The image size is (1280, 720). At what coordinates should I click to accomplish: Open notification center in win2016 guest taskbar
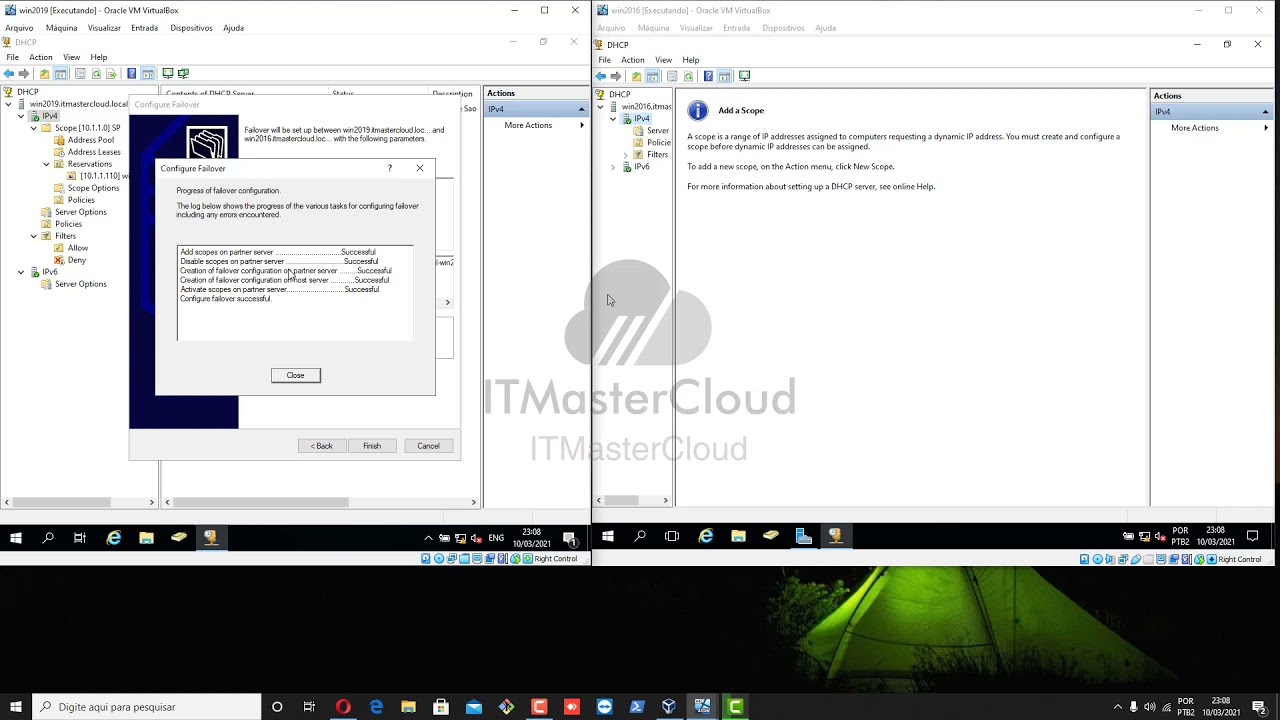click(x=1252, y=536)
